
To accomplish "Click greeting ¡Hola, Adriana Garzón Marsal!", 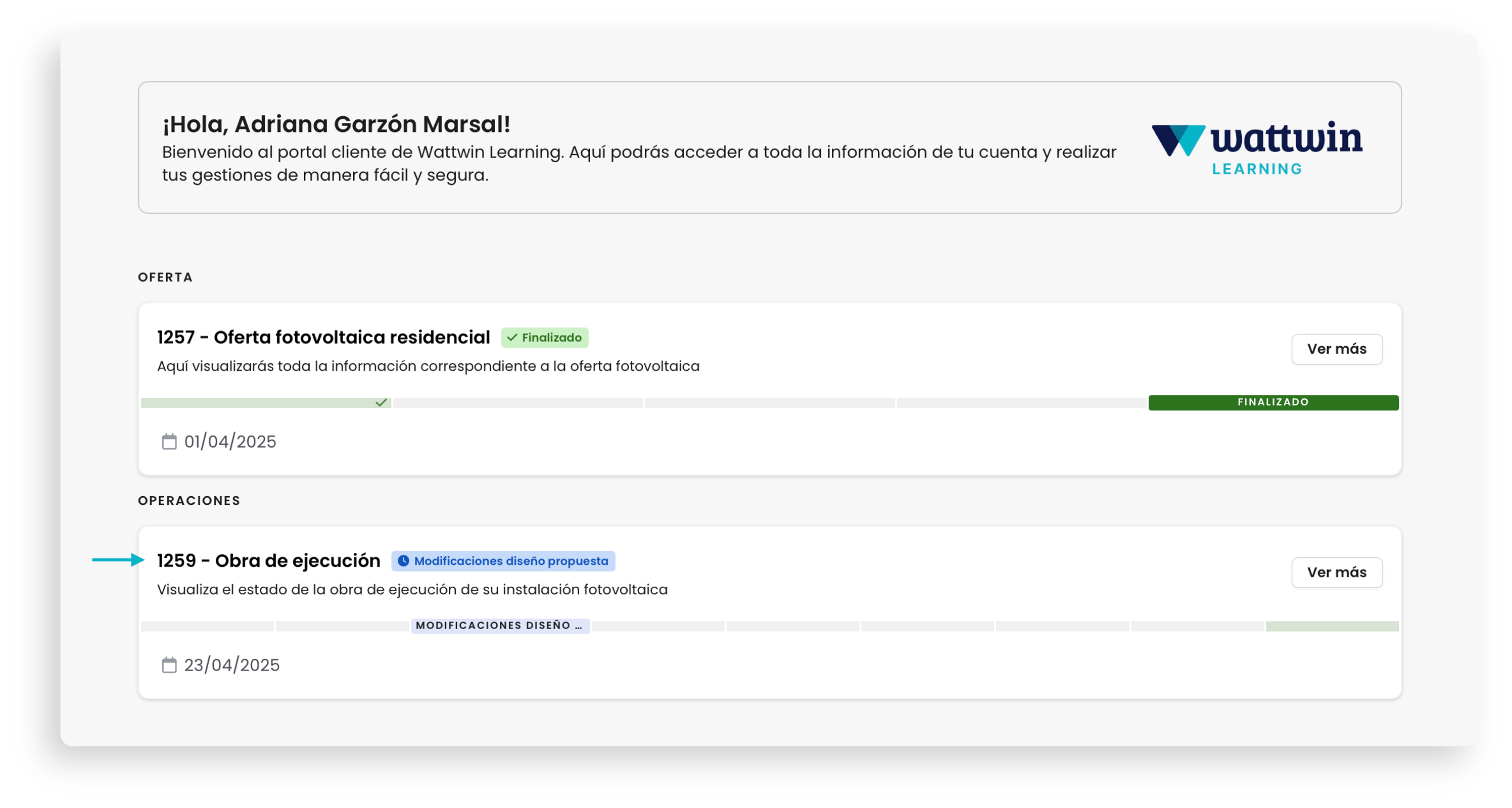I will click(337, 124).
